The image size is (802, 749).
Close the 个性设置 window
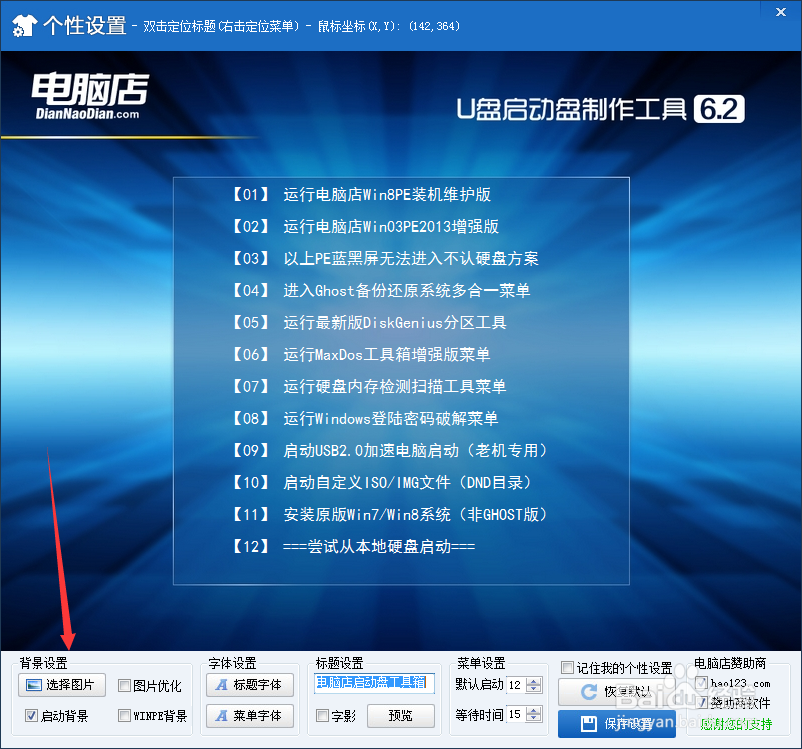781,12
